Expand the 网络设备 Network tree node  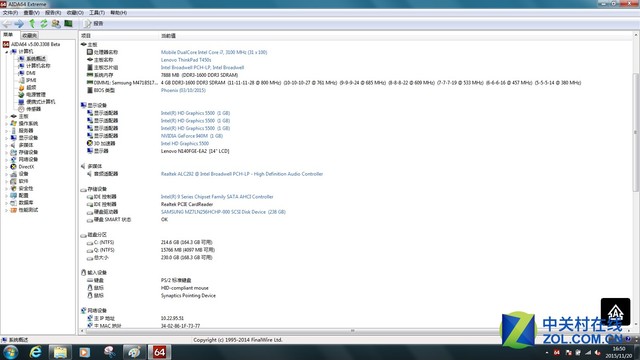pyautogui.click(x=7, y=160)
